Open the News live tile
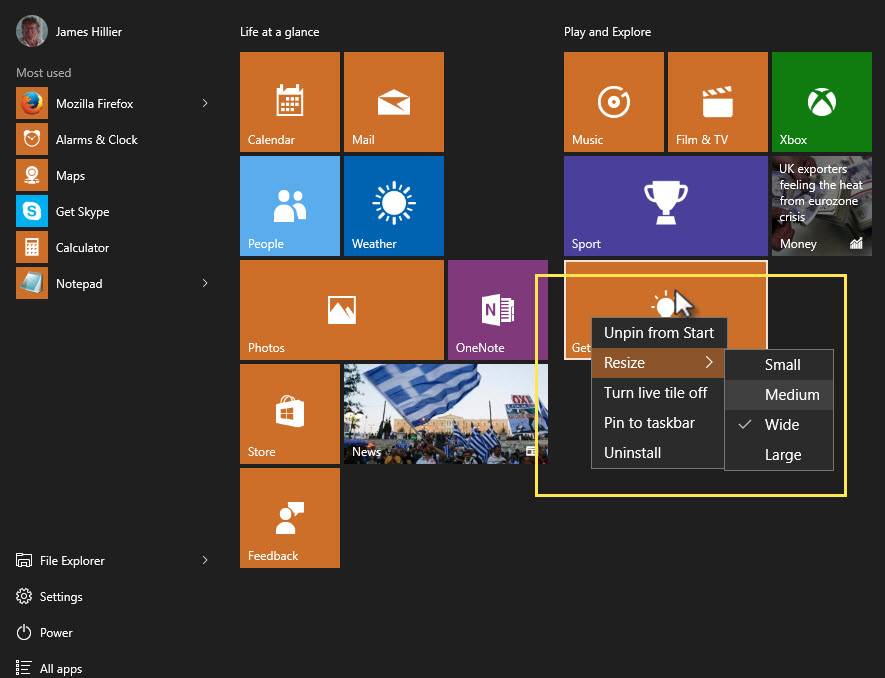The height and width of the screenshot is (678, 885). [445, 414]
